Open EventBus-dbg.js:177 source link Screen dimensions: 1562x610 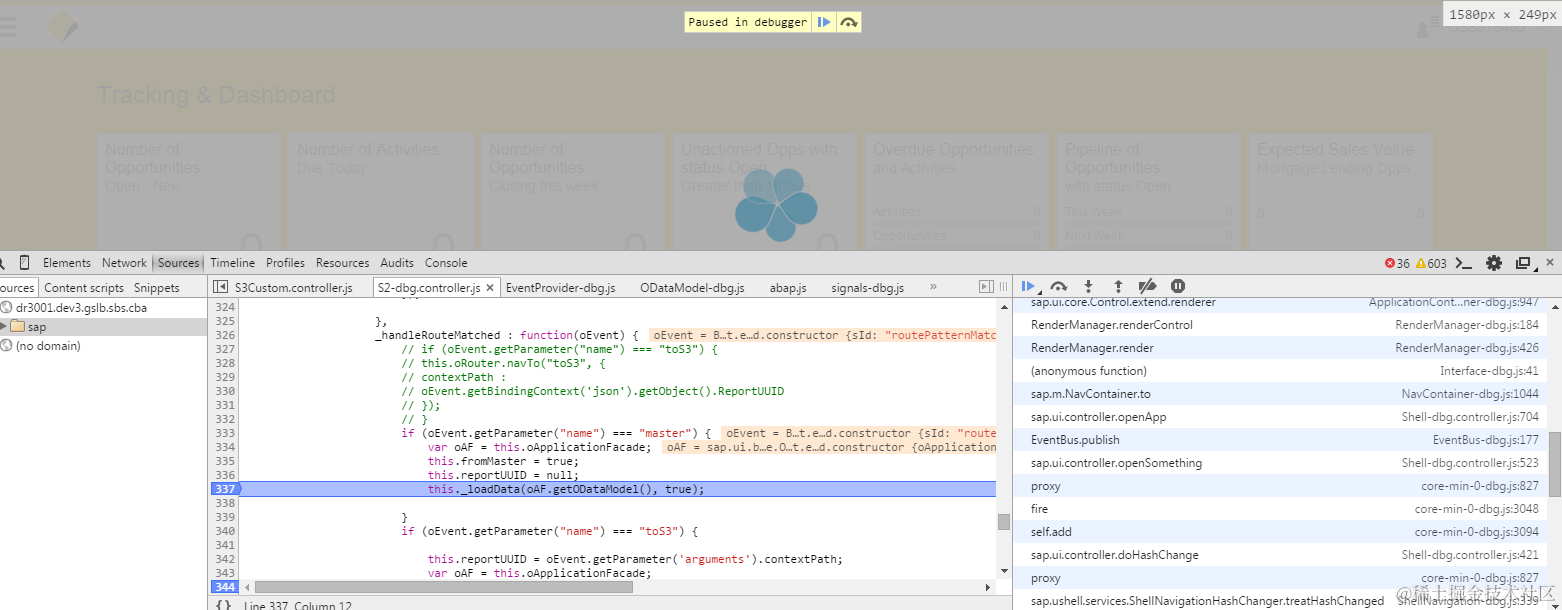click(1486, 440)
